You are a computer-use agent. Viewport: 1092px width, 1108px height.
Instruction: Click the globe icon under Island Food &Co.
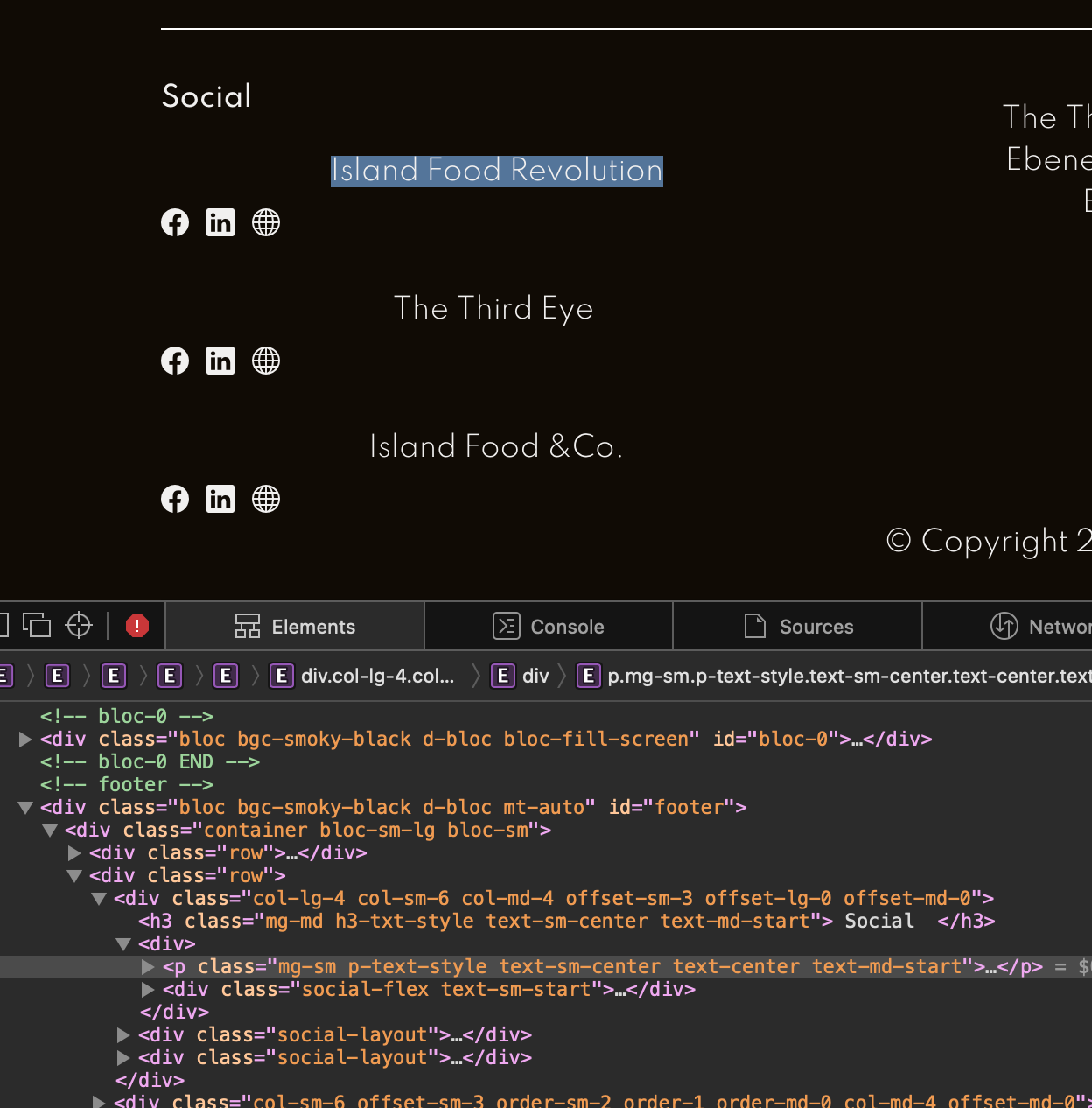coord(265,499)
